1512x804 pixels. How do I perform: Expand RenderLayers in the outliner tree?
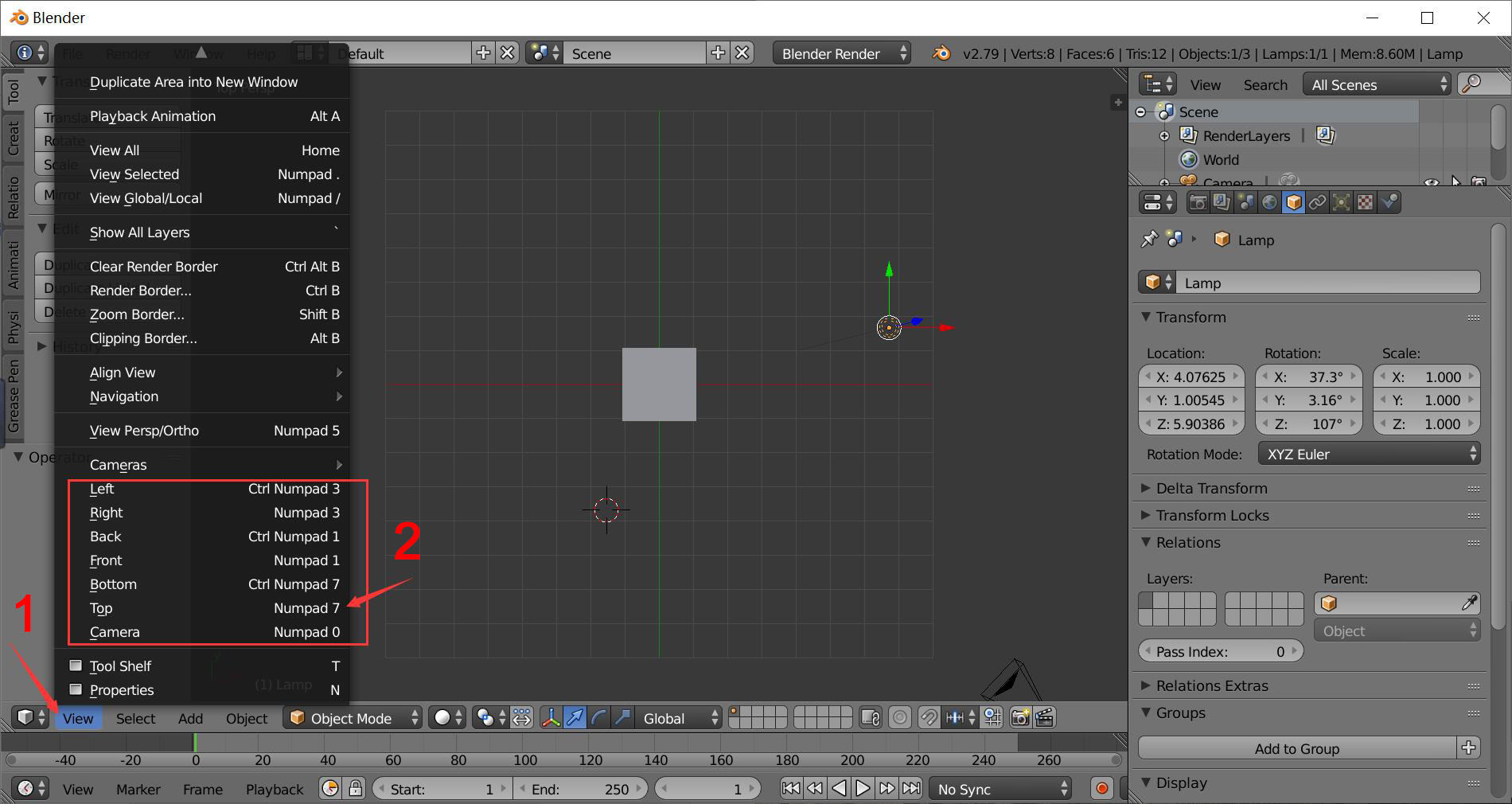pyautogui.click(x=1164, y=136)
